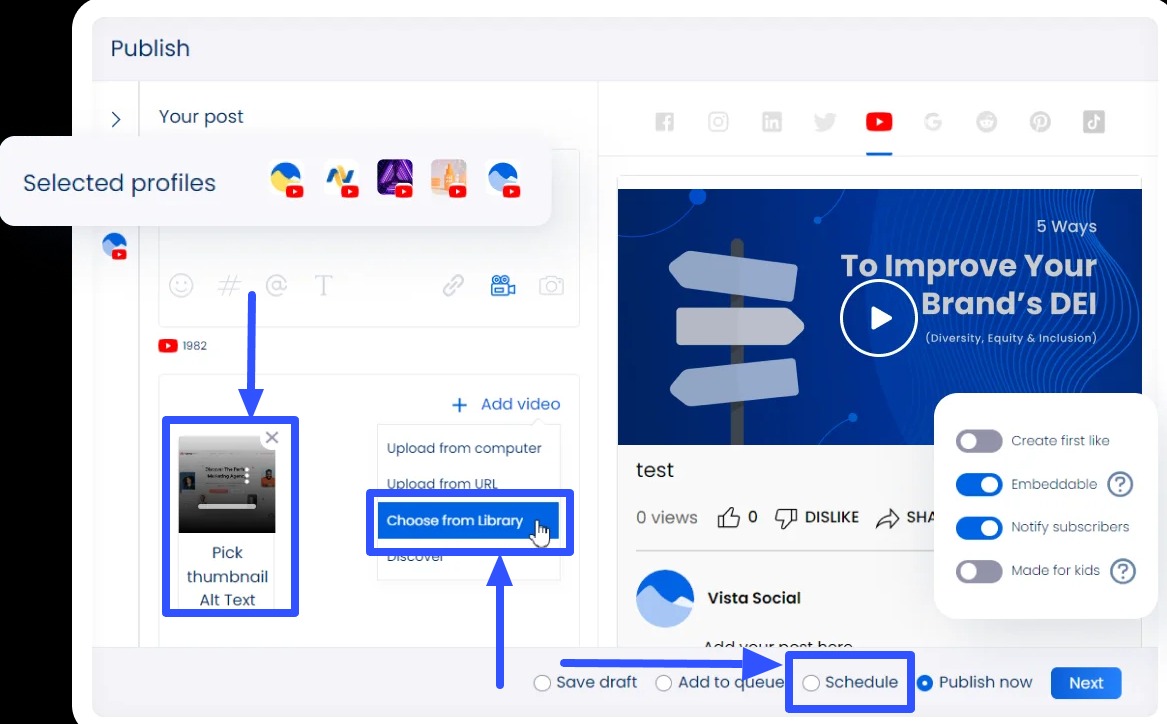Viewport: 1167px width, 724px height.
Task: Turn on the Made for kids switch
Action: click(x=978, y=571)
